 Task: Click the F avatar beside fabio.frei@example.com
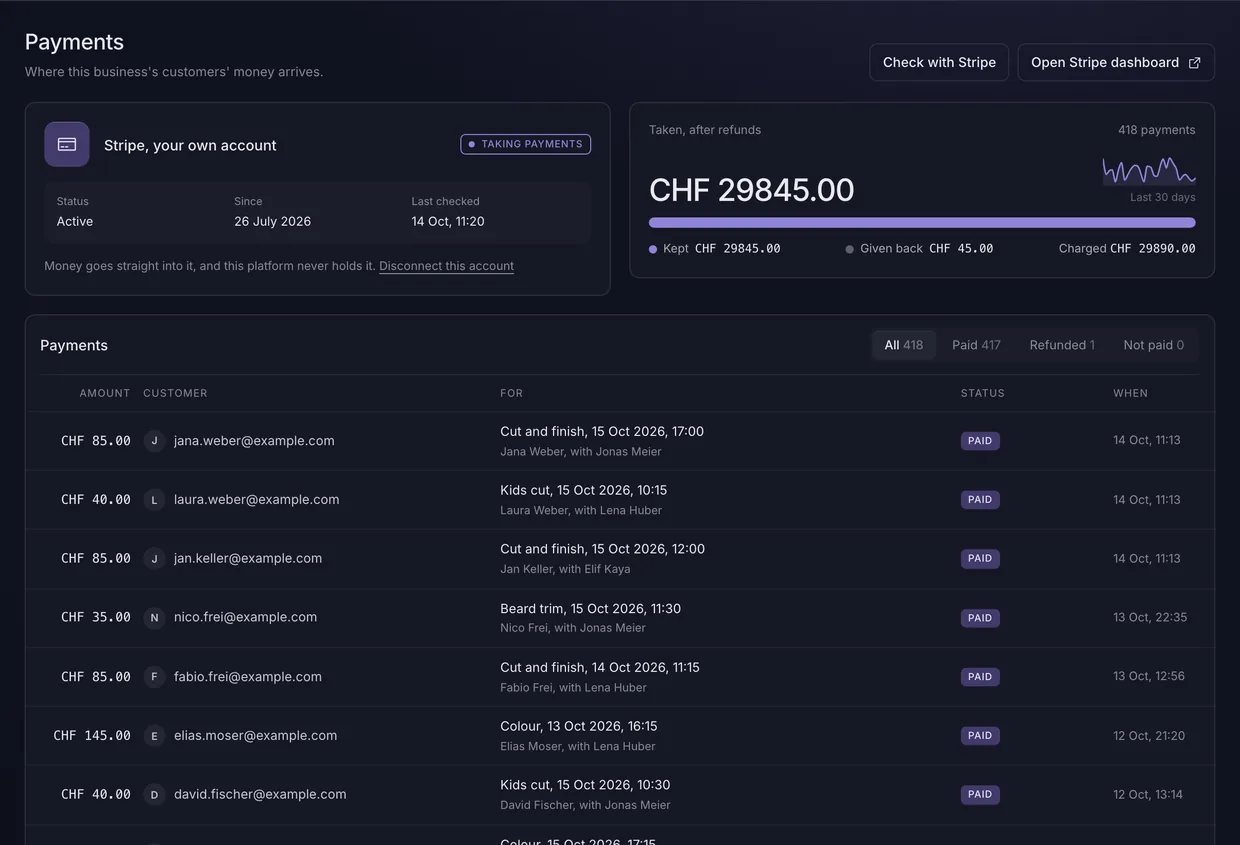154,677
